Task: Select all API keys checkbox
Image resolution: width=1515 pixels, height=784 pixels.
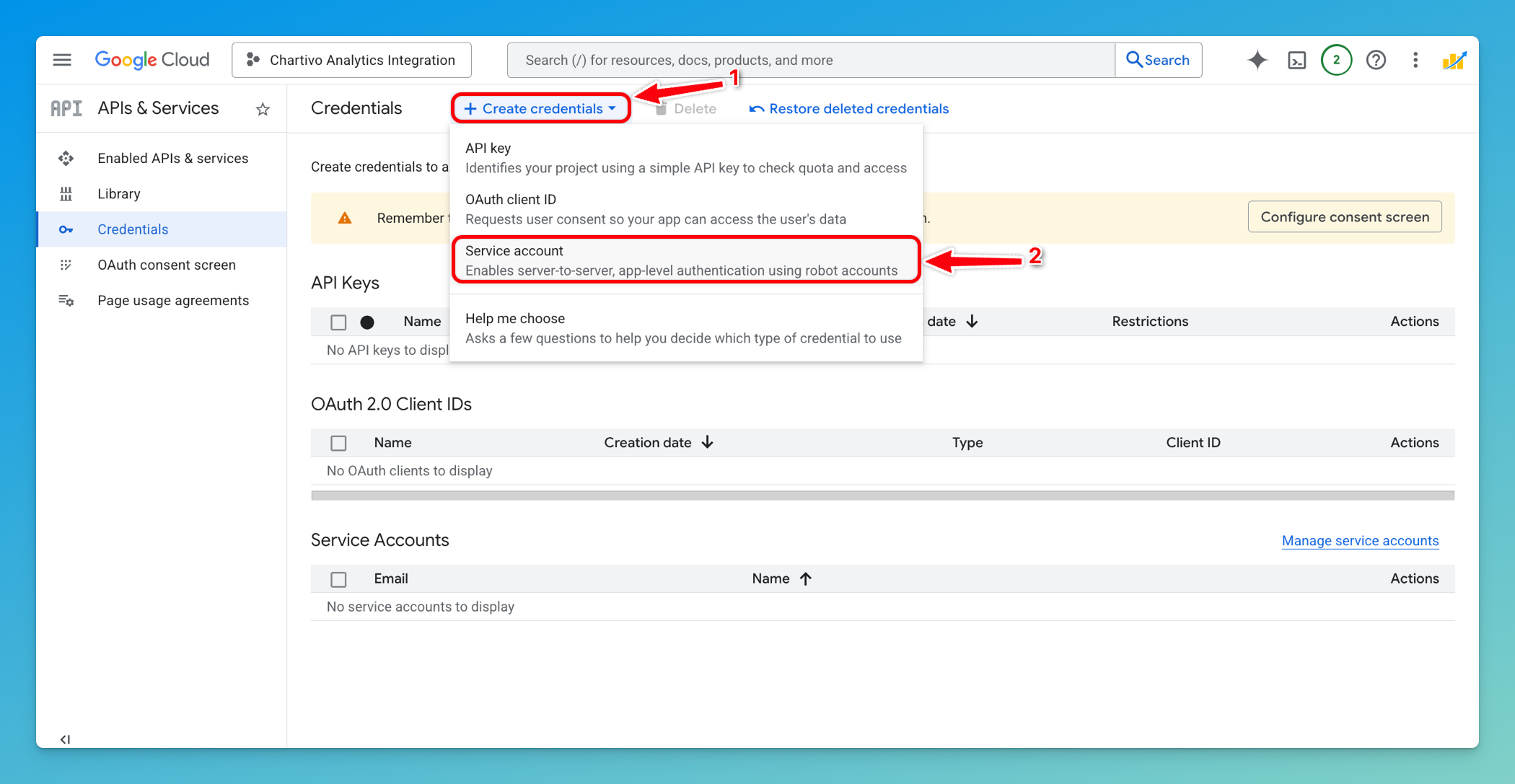Action: 338,322
